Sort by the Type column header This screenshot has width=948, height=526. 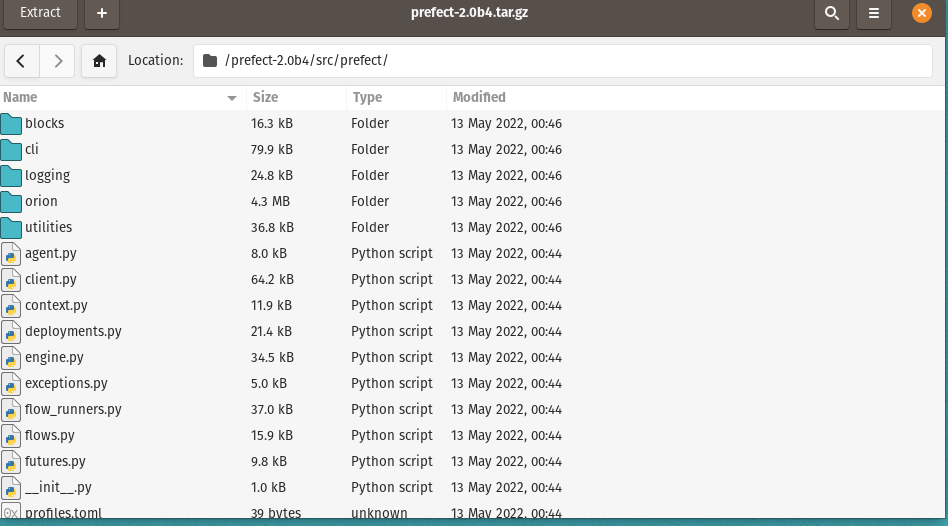(396, 97)
